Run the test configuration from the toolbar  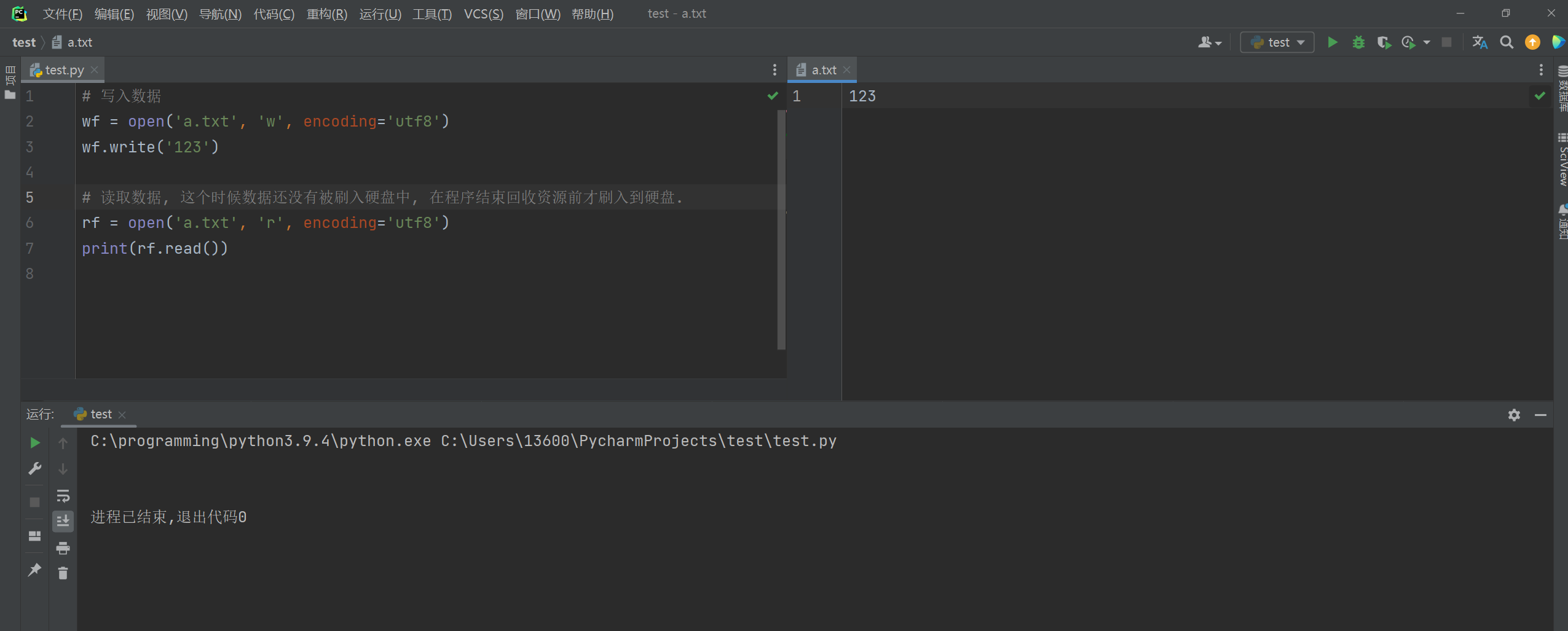[x=1332, y=42]
